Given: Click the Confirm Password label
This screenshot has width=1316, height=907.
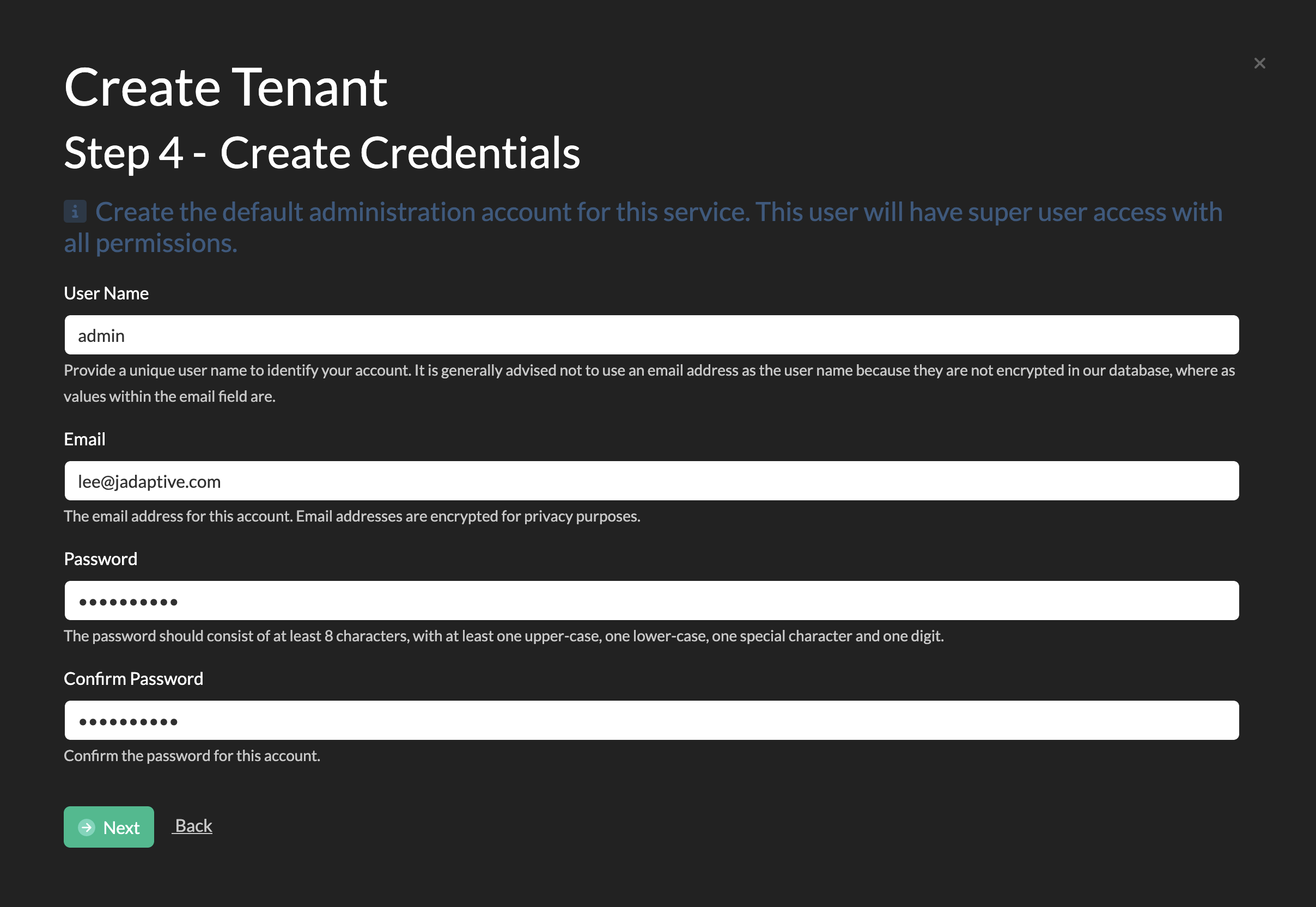Looking at the screenshot, I should (x=133, y=679).
